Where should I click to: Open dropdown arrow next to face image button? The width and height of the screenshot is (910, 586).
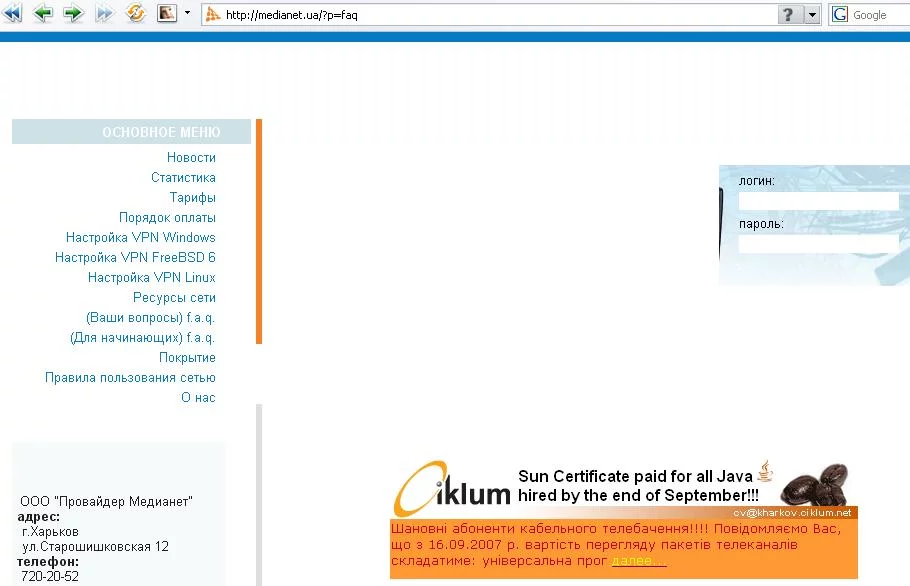tap(187, 13)
